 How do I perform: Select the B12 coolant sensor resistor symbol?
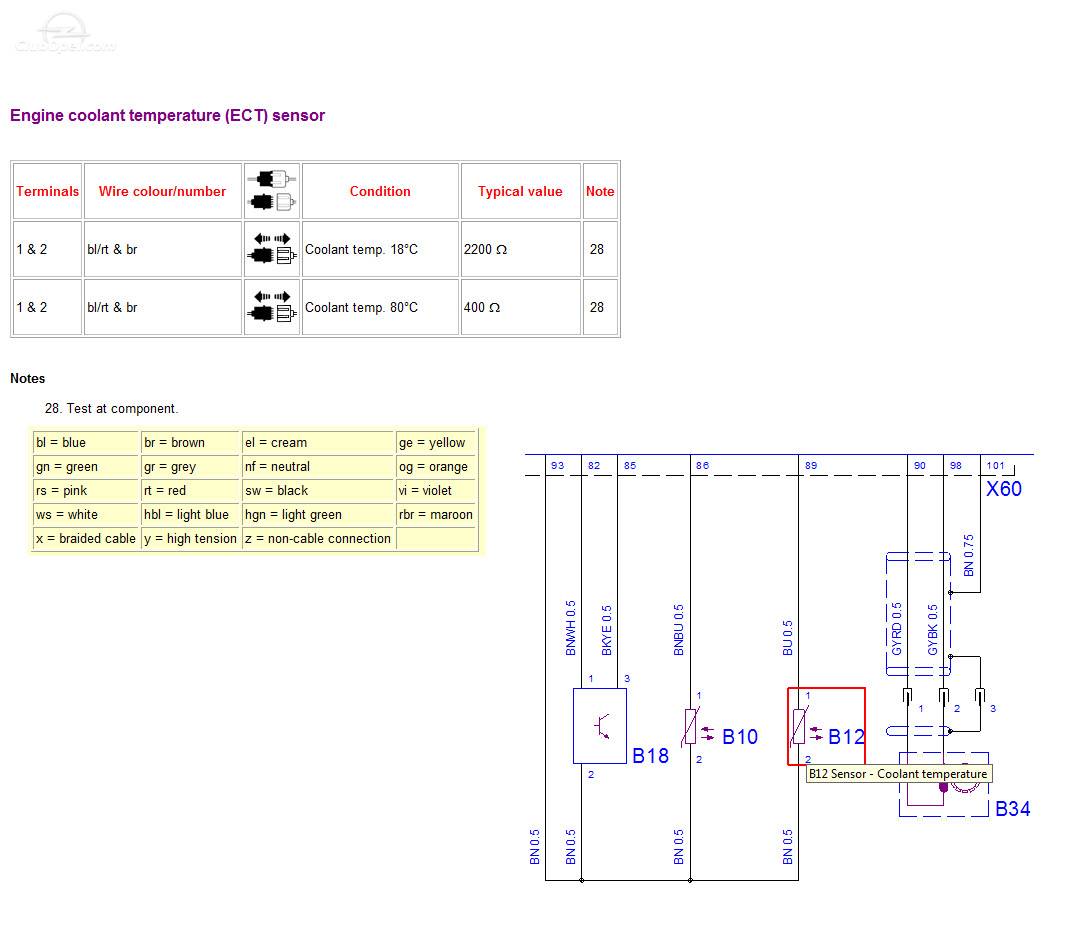(798, 726)
